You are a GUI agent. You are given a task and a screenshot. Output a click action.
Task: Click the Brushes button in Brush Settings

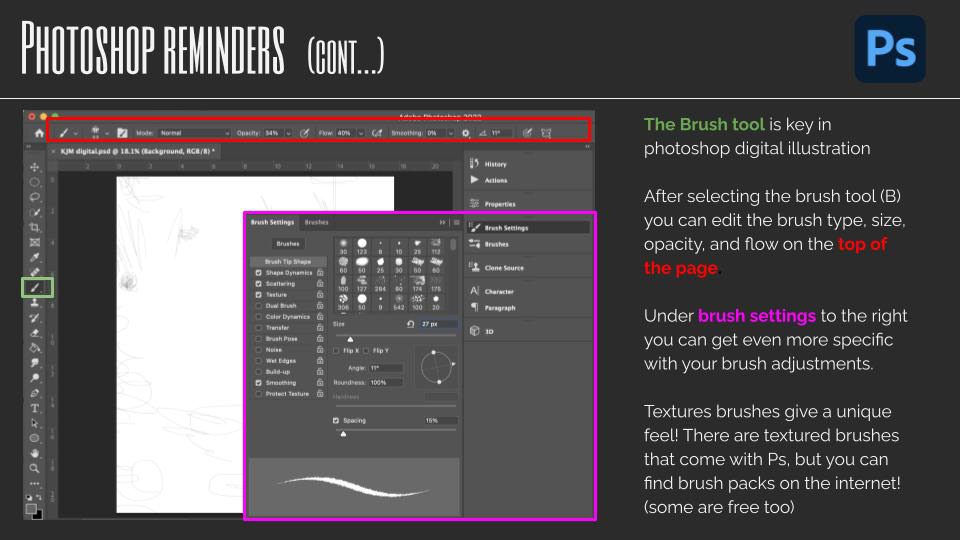click(x=288, y=244)
